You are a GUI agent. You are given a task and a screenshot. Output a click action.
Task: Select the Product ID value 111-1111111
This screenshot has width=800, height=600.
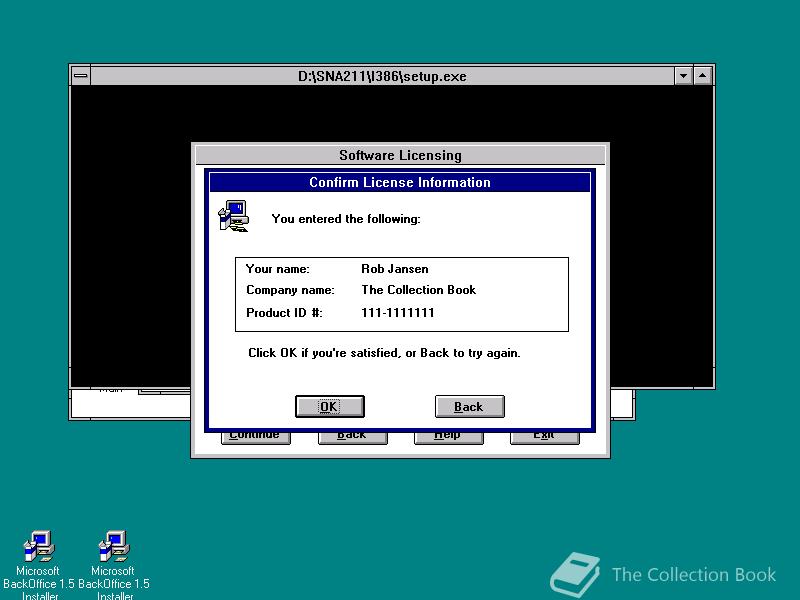tap(398, 313)
